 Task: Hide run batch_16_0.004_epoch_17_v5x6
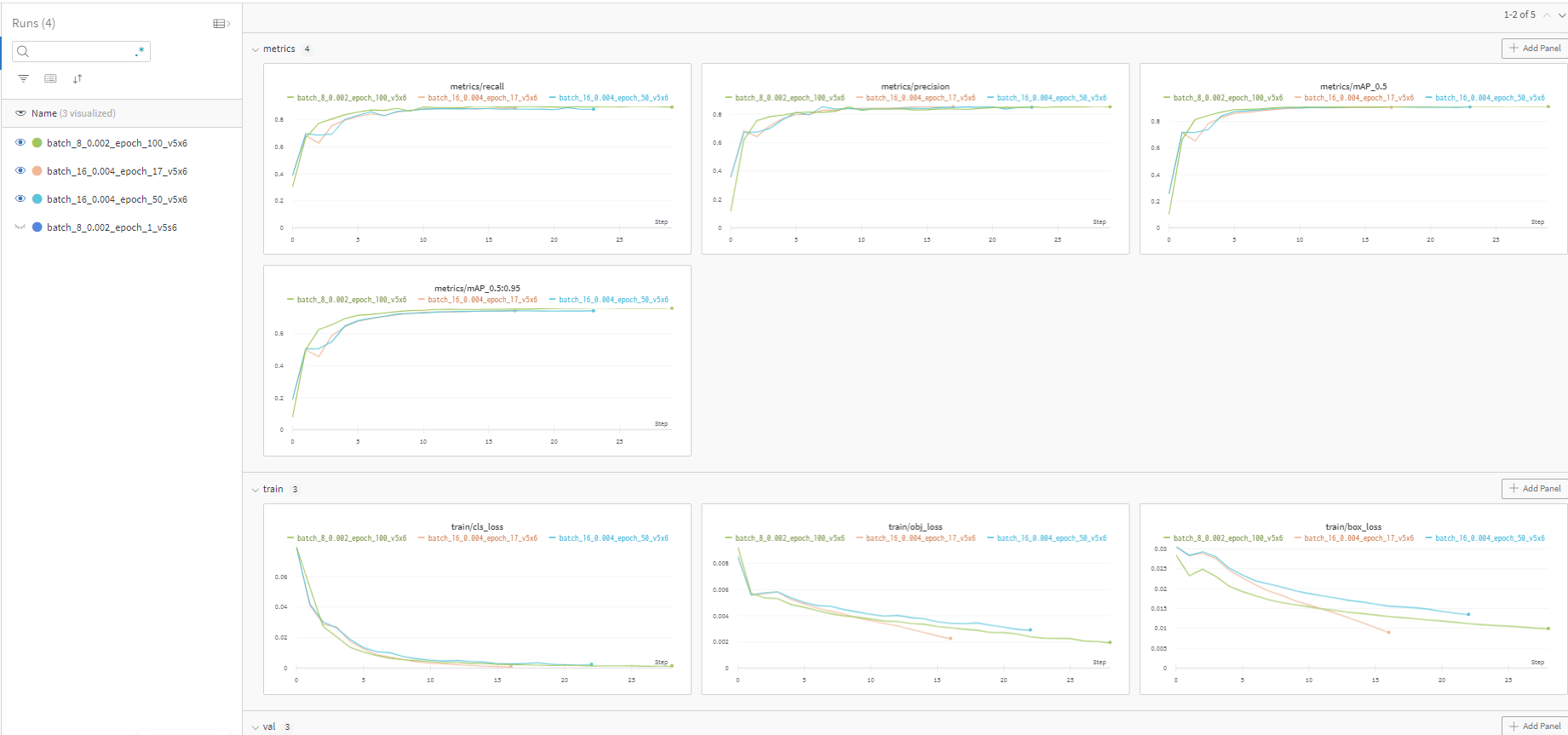point(20,171)
